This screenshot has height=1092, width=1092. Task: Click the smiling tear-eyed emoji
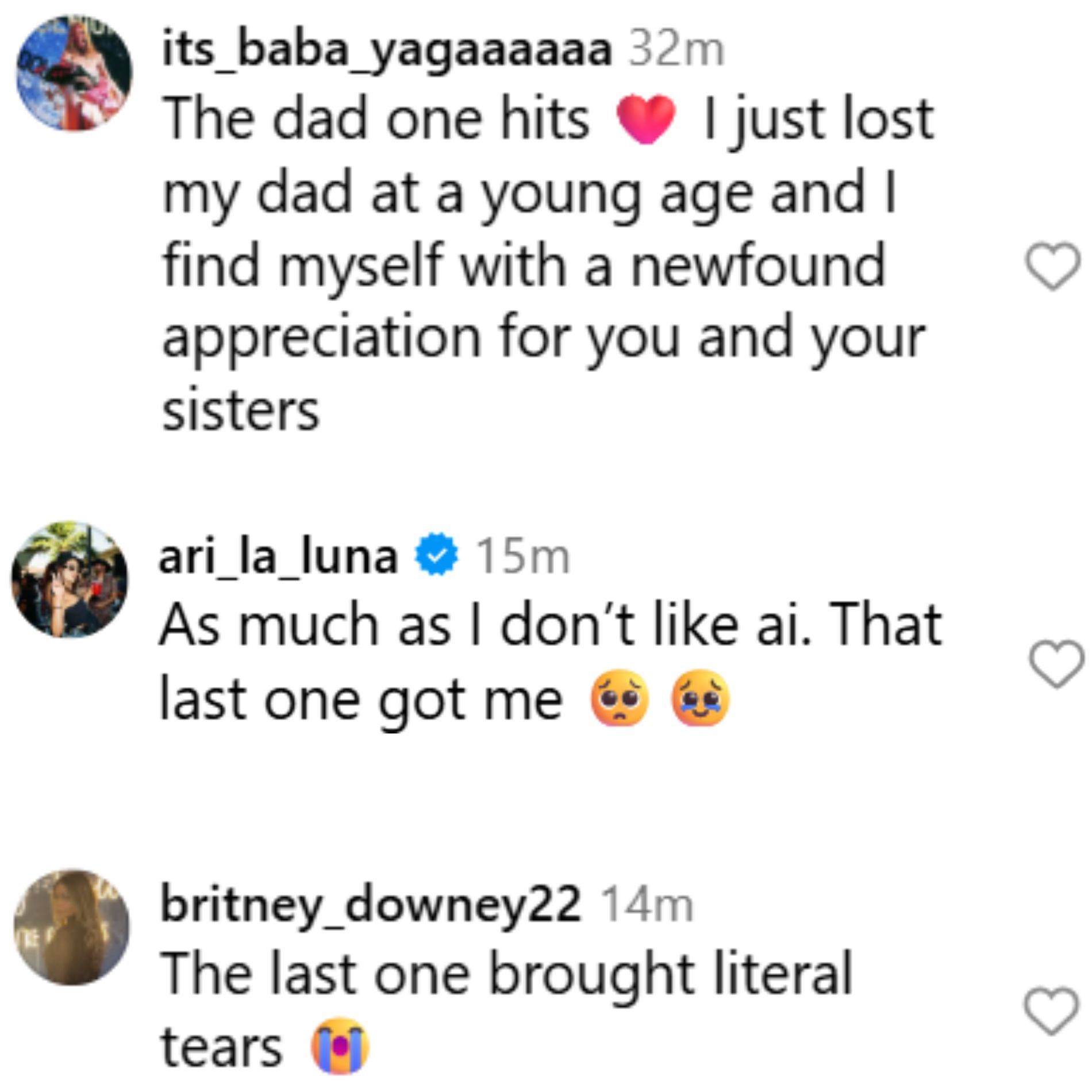click(700, 698)
